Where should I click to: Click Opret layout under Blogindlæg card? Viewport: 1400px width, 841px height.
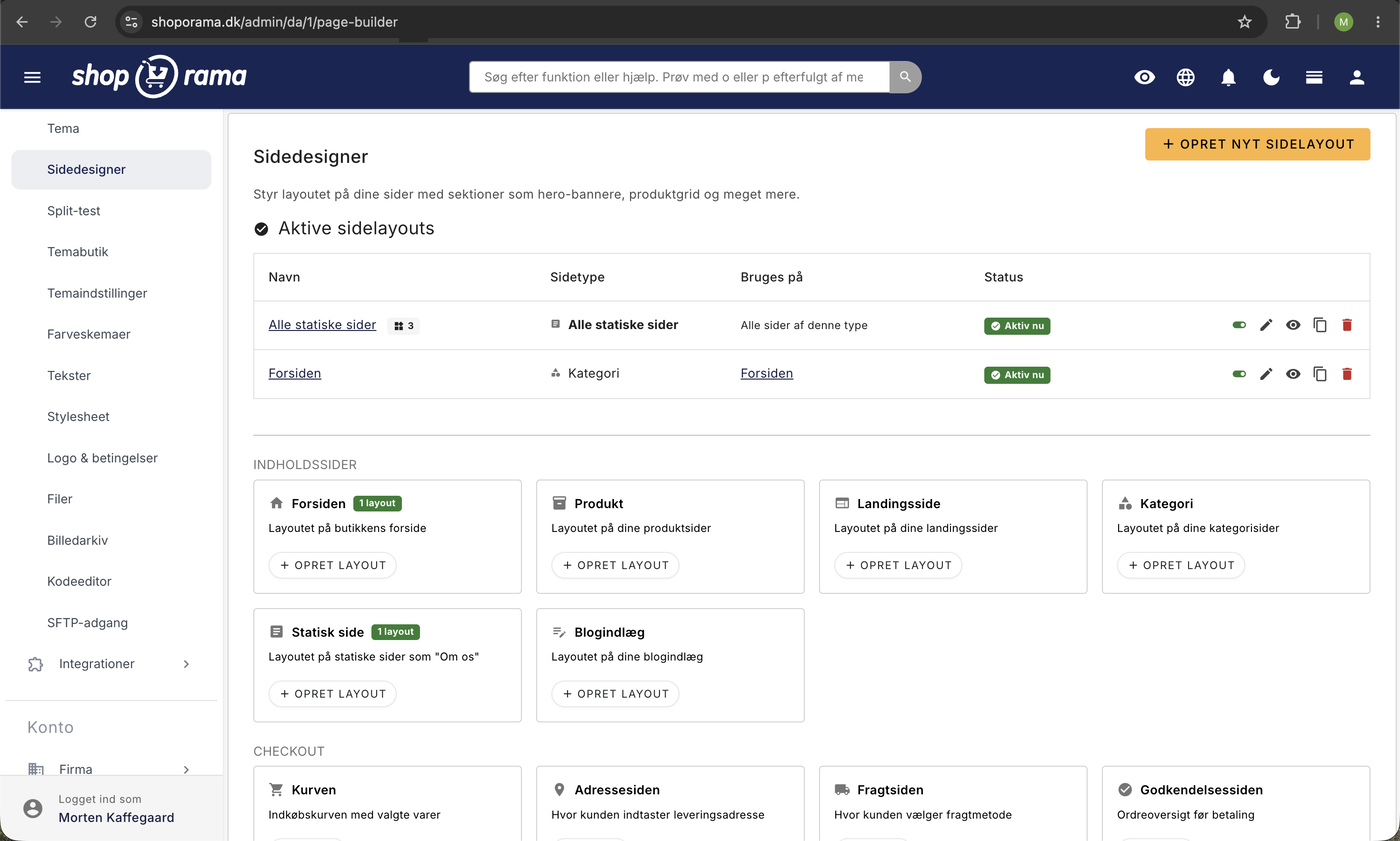pos(615,694)
